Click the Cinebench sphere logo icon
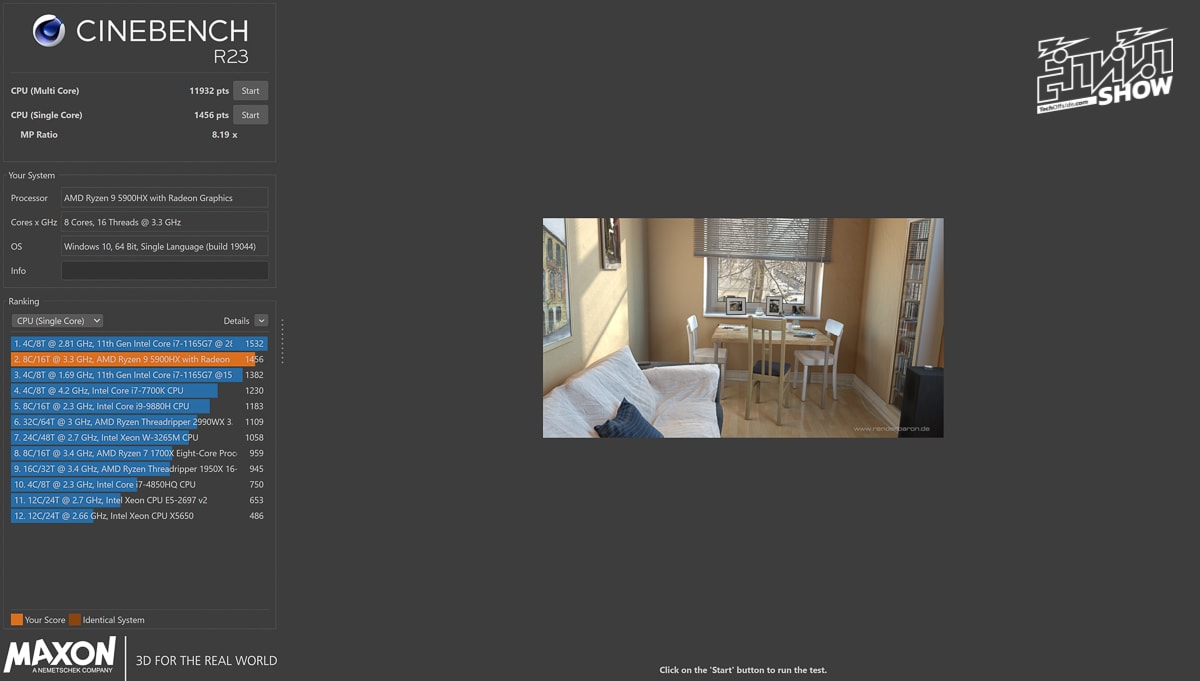The image size is (1200, 681). pos(49,31)
